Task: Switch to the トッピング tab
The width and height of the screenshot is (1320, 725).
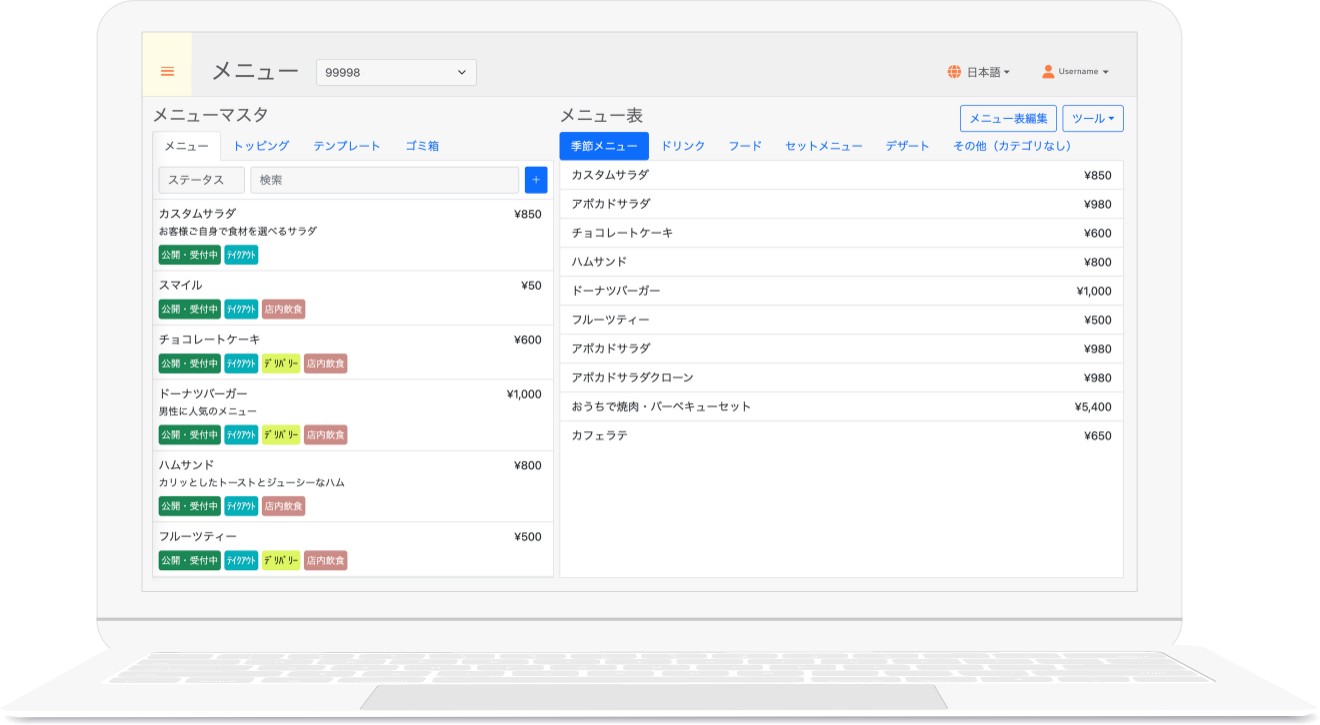Action: tap(261, 146)
